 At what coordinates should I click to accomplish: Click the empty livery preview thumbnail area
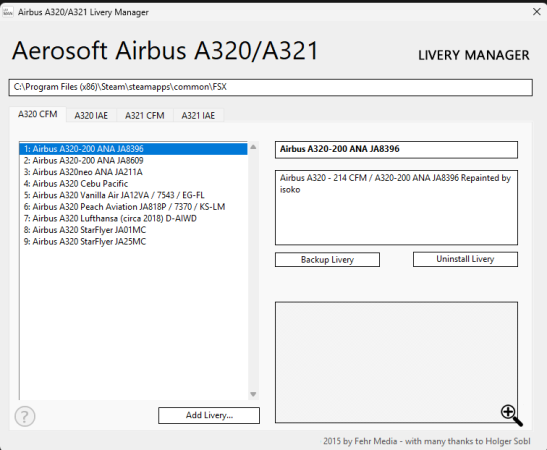pos(396,362)
